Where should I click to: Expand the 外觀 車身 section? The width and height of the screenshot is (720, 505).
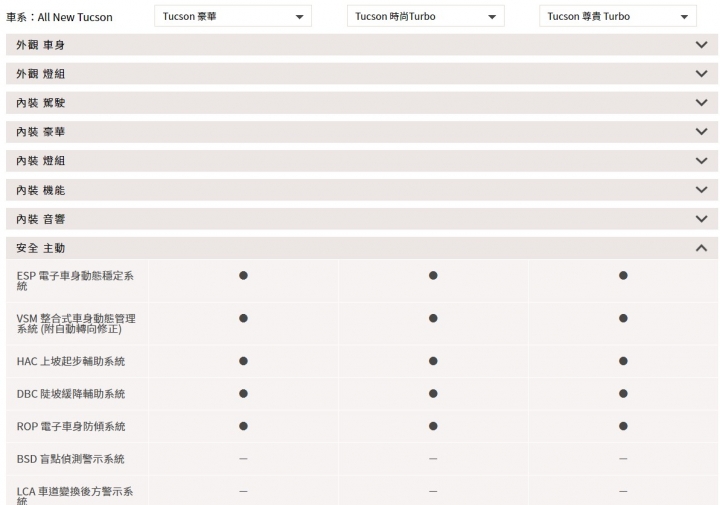pyautogui.click(x=362, y=45)
